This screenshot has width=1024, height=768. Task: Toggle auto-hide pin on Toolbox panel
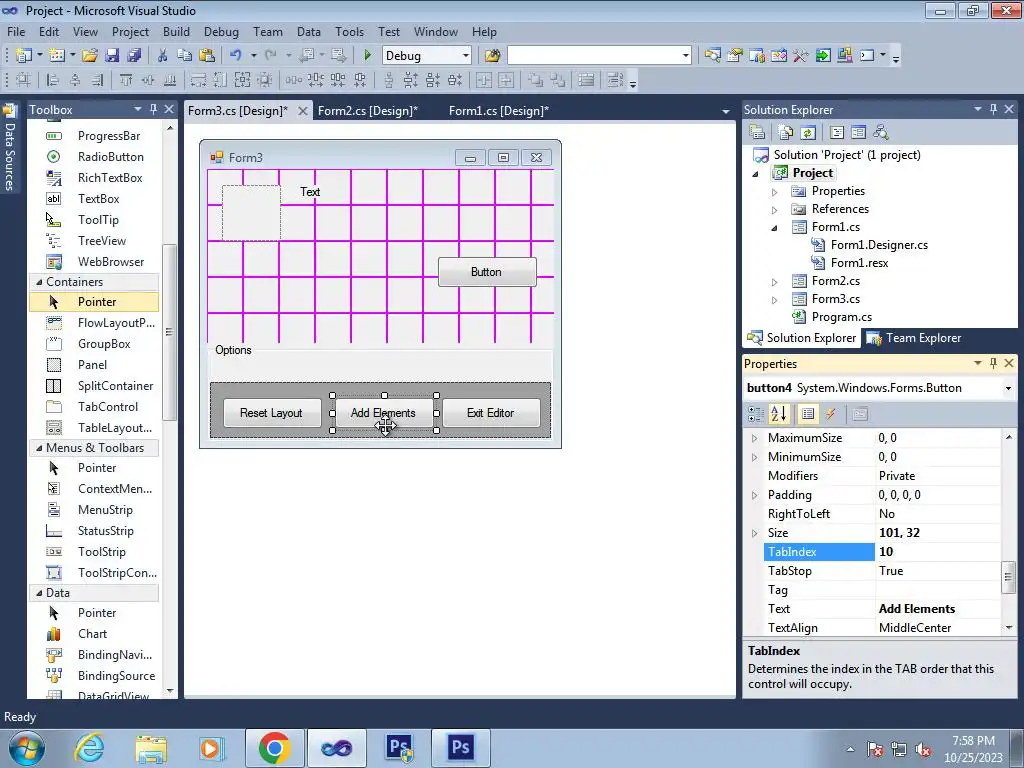[x=153, y=109]
